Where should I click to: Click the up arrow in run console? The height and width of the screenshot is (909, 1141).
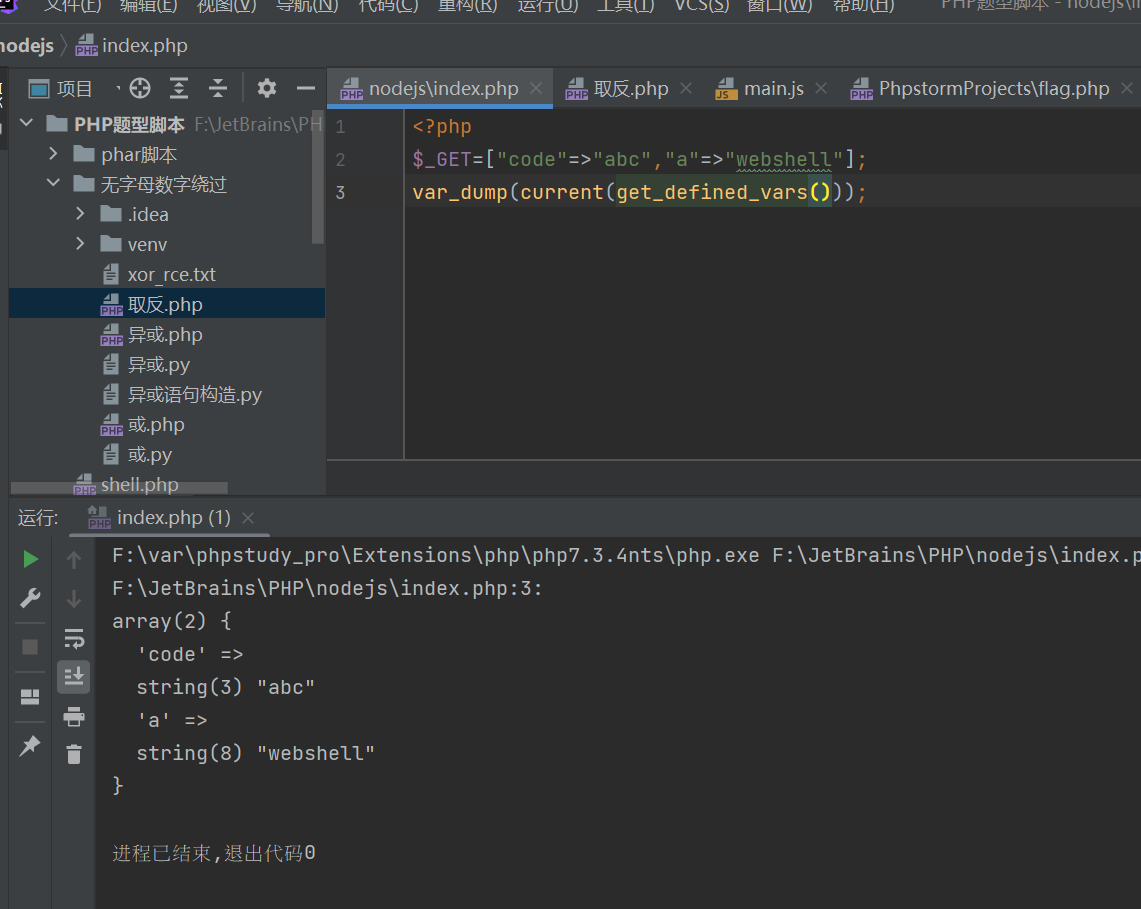point(74,560)
